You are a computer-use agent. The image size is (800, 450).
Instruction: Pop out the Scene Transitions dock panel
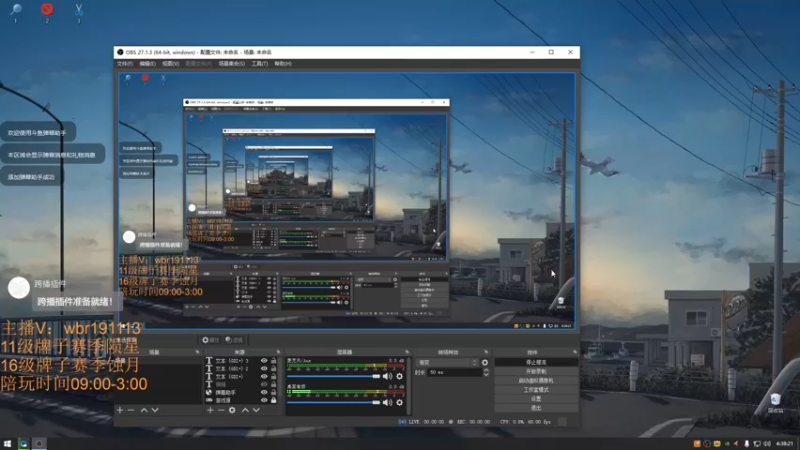click(x=486, y=352)
